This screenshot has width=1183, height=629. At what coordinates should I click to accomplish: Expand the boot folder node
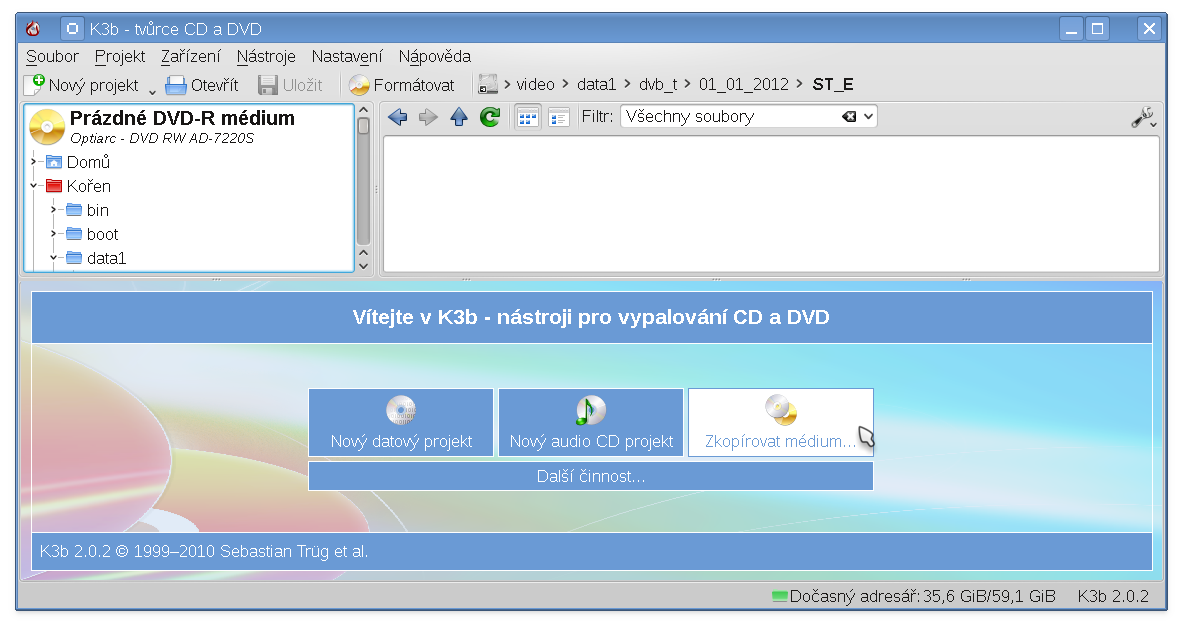point(54,234)
